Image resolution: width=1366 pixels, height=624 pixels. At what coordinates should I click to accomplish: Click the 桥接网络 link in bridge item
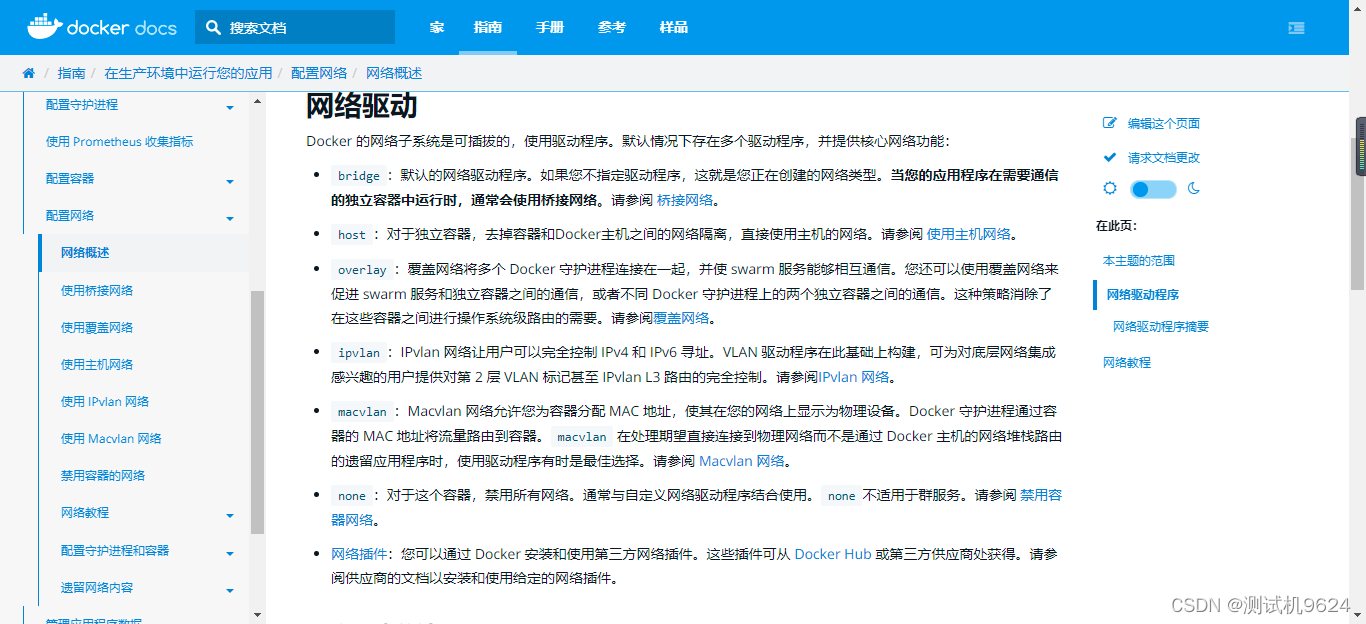pos(685,200)
